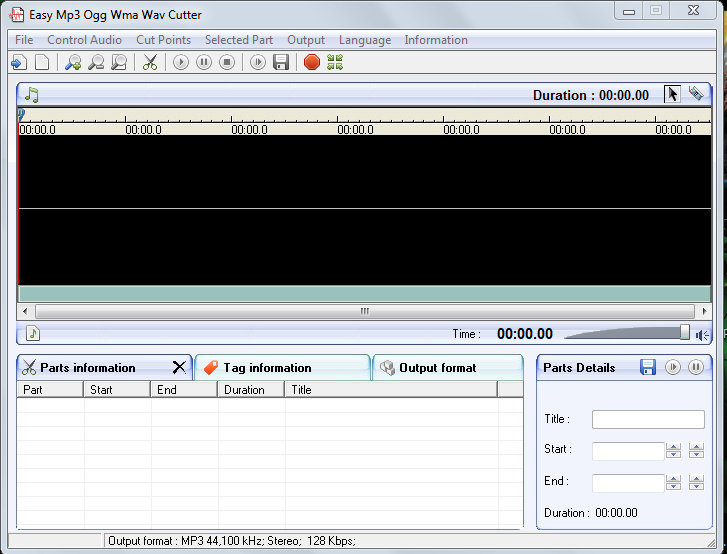Increase Start time with the farther up arrow

pyautogui.click(x=696, y=447)
